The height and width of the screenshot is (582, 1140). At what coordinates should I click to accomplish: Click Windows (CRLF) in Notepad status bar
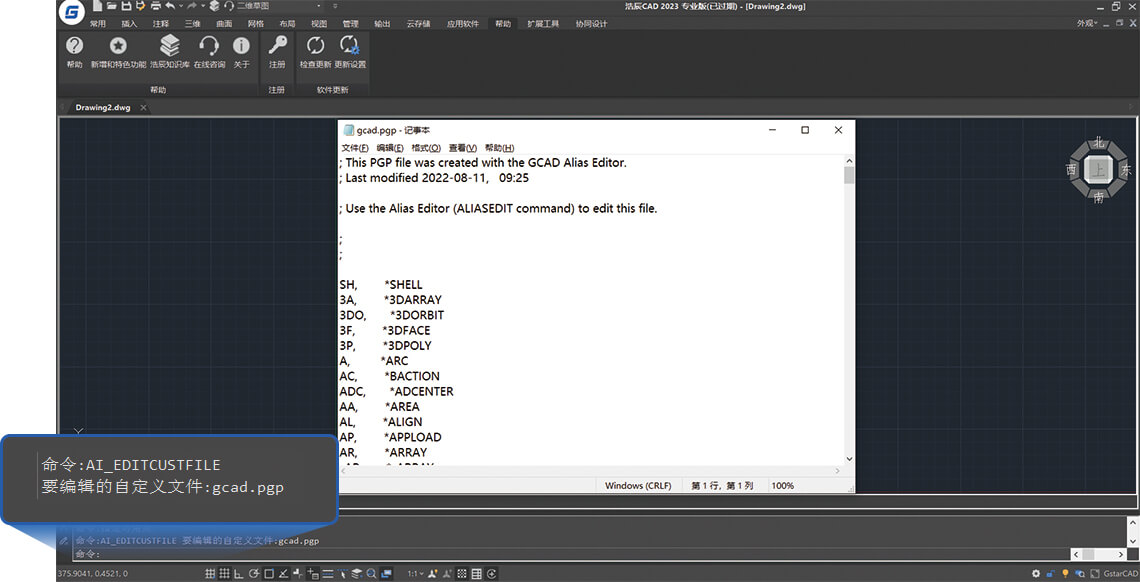(x=638, y=485)
